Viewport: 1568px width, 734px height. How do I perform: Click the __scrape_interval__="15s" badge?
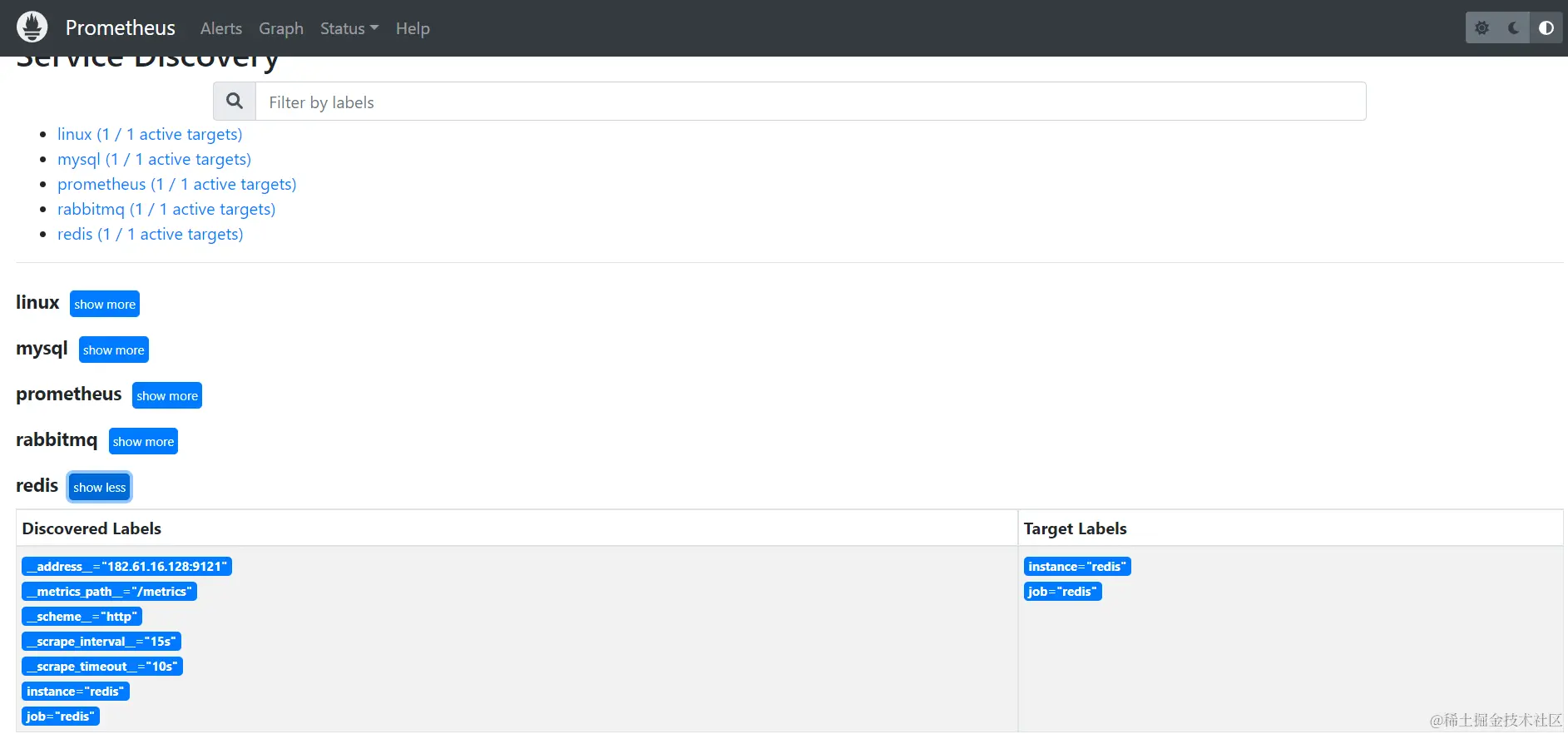101,642
